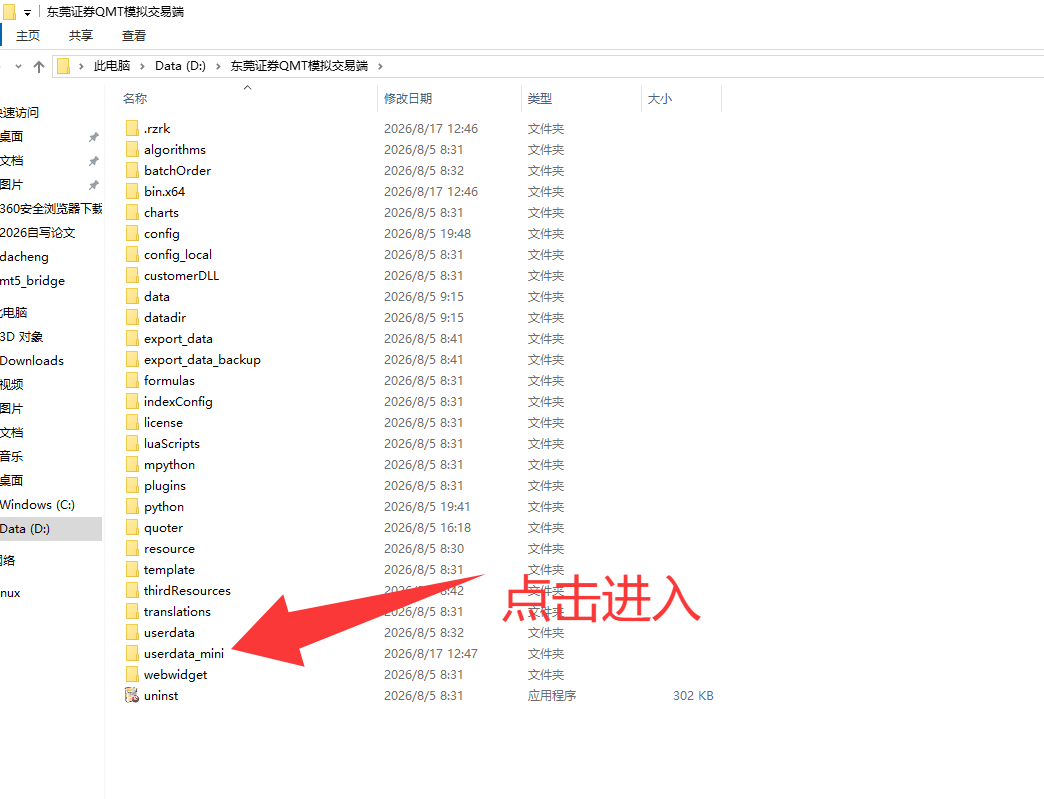1044x799 pixels.
Task: Select the export_data_backup folder name
Action: point(202,360)
